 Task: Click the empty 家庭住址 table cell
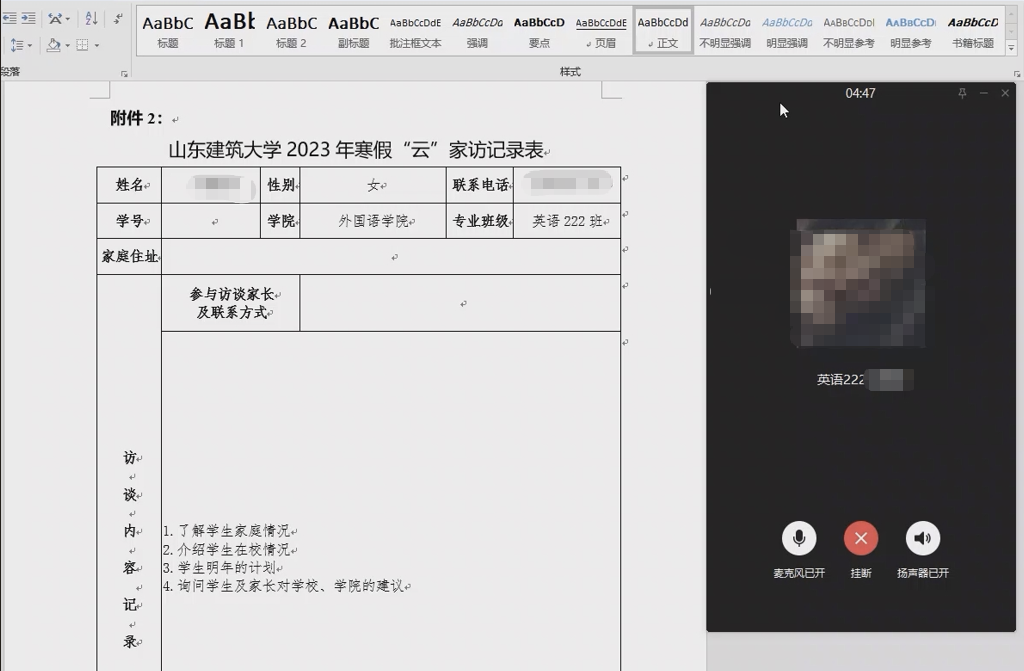click(390, 257)
